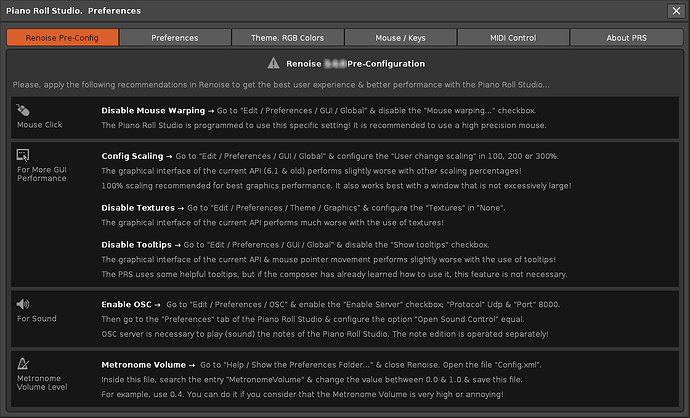690x418 pixels.
Task: Click the Mouse Click label
Action: pos(40,125)
